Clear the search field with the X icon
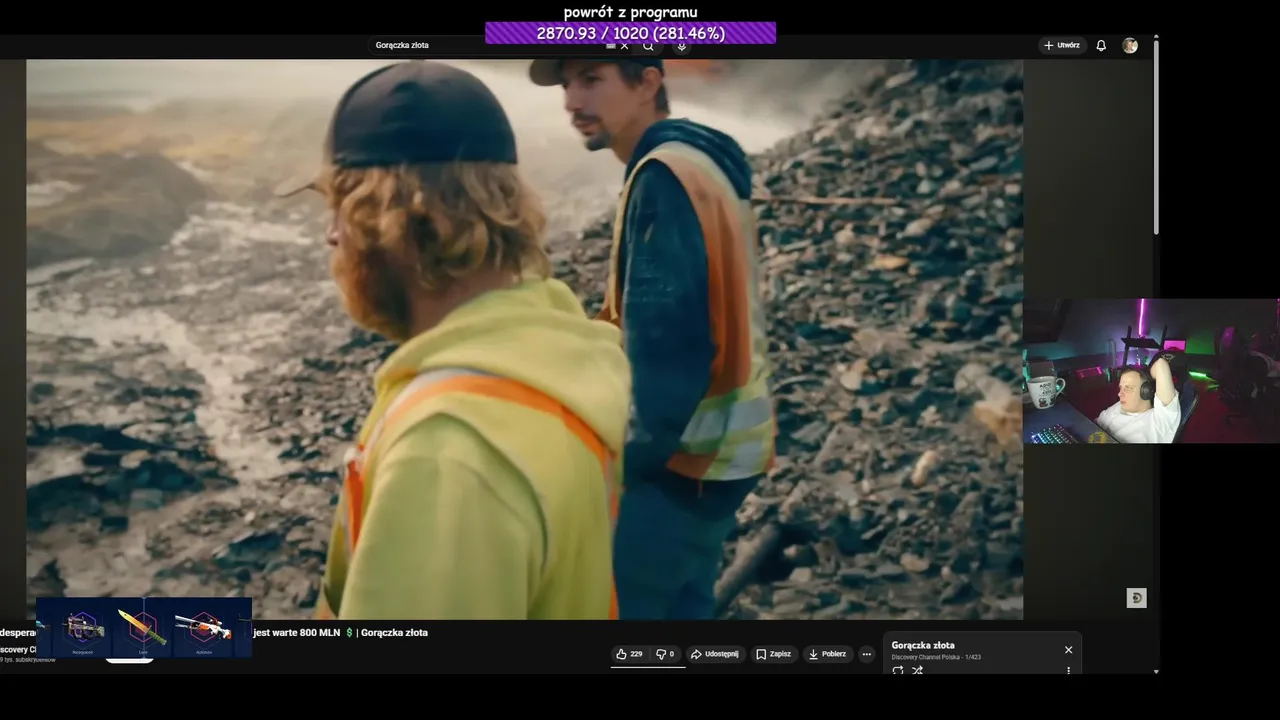Screen dimensions: 1280x720 click(x=625, y=46)
